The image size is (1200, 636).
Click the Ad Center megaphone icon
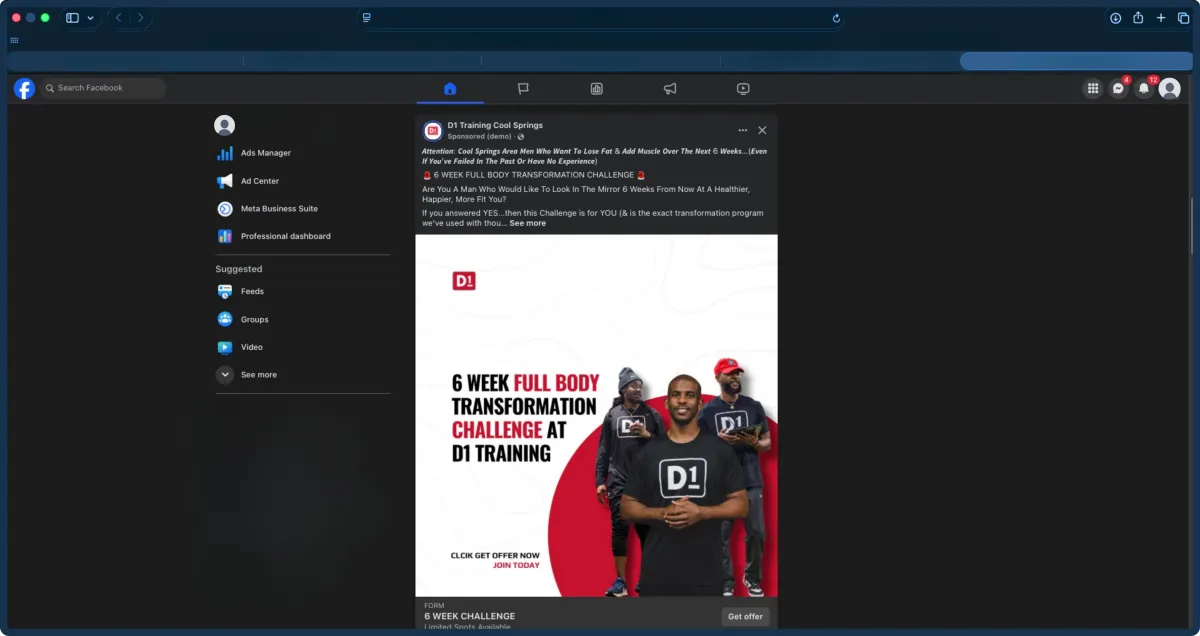[225, 181]
